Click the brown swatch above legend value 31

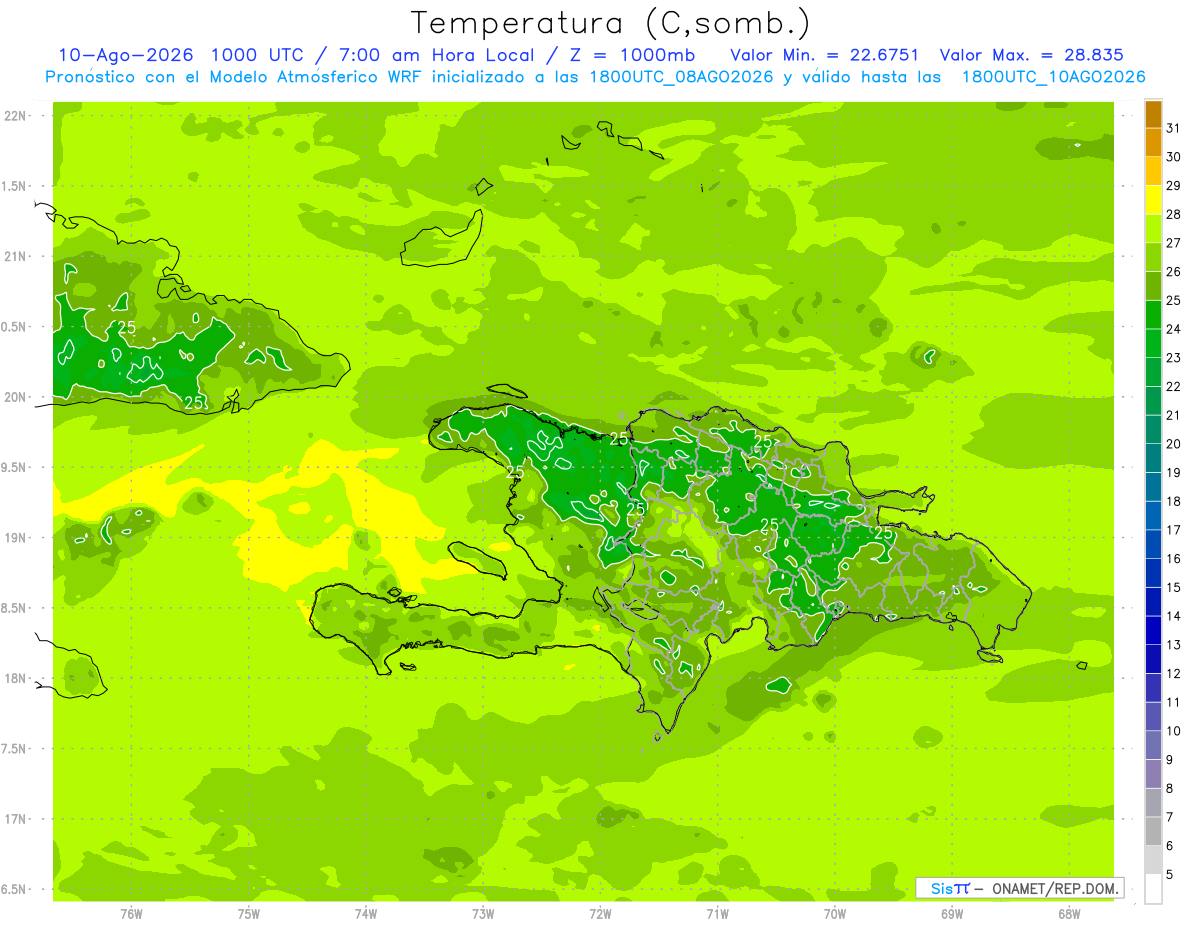(x=1153, y=114)
